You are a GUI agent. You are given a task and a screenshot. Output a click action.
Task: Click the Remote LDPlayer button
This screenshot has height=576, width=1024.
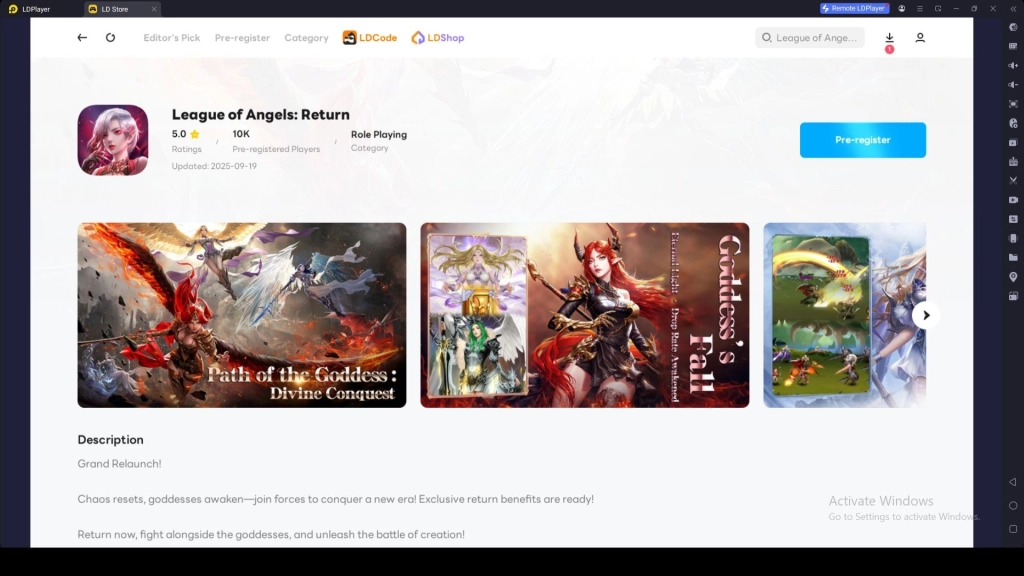pos(854,8)
